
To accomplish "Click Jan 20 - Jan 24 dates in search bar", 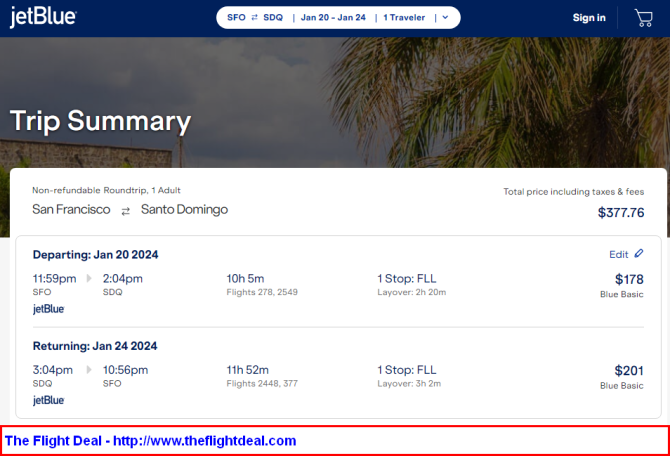I will (x=333, y=18).
